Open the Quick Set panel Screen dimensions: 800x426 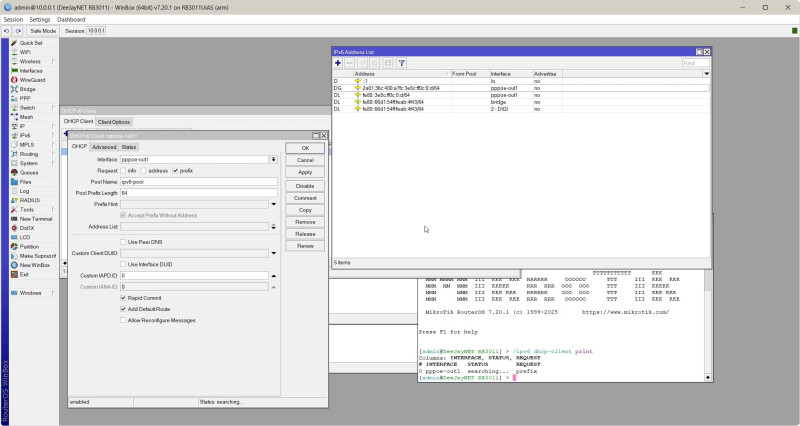(x=31, y=43)
